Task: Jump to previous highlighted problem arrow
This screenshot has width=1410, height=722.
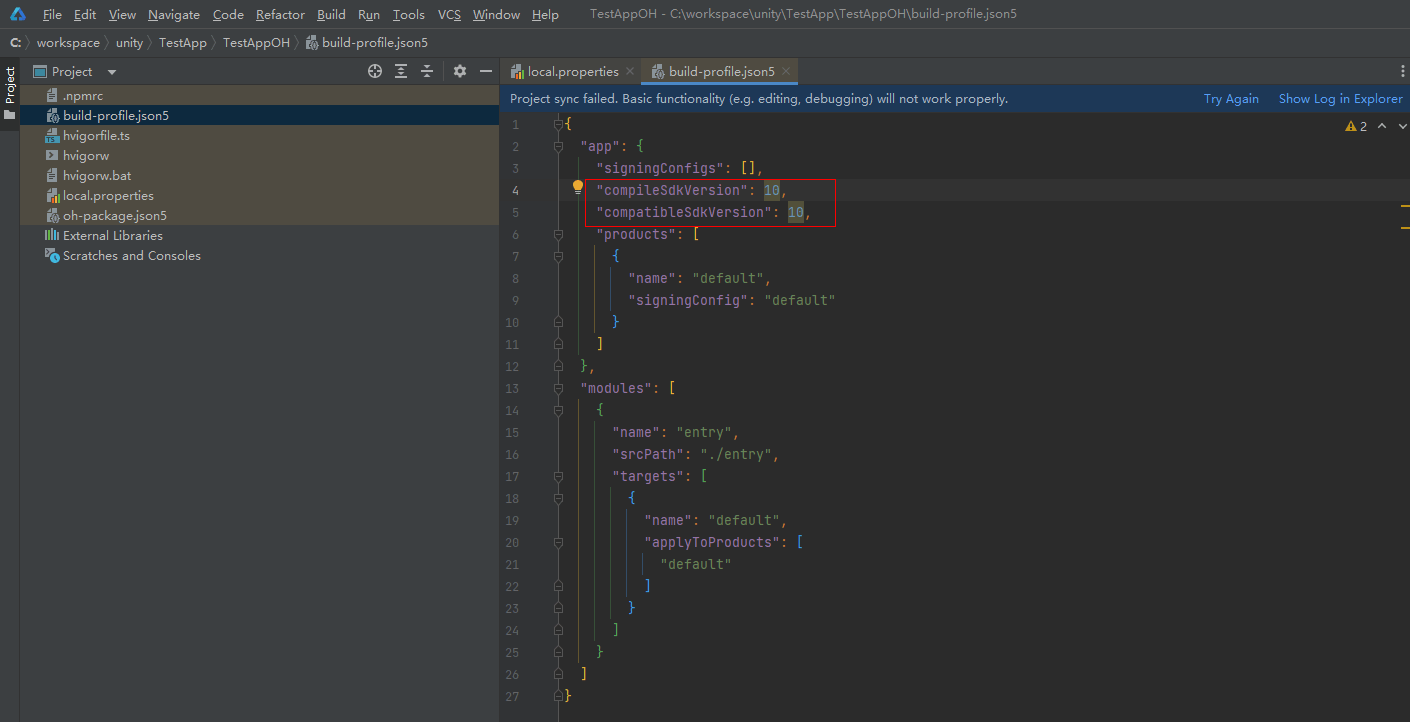Action: (1382, 126)
